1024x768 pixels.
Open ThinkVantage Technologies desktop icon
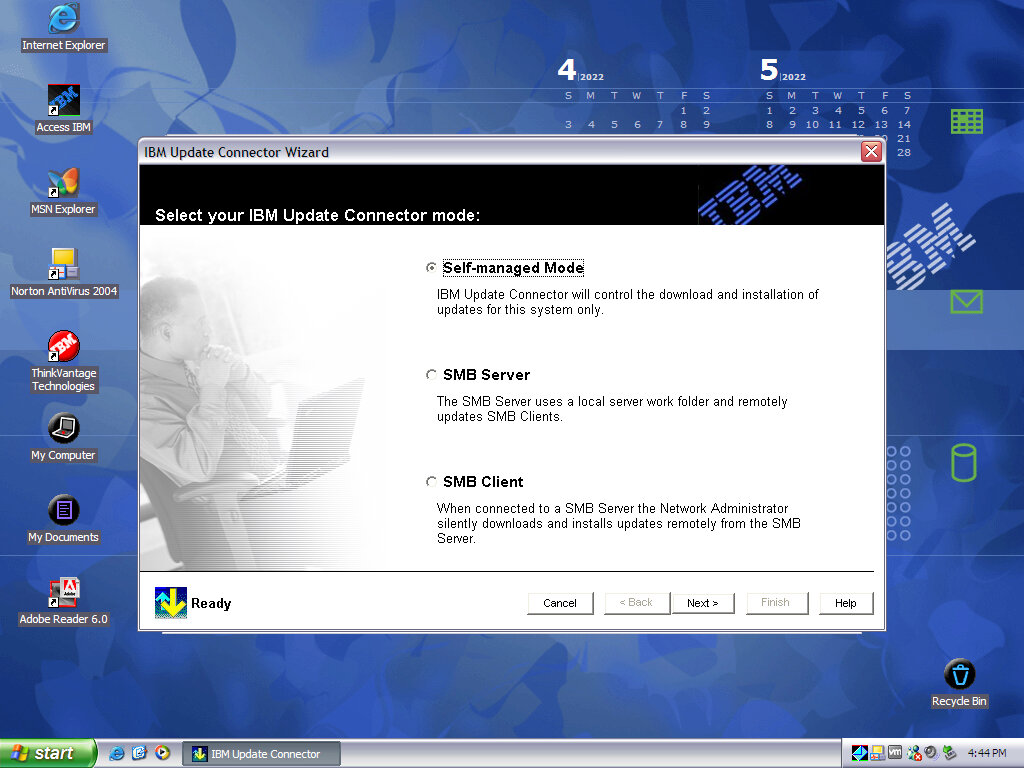64,347
